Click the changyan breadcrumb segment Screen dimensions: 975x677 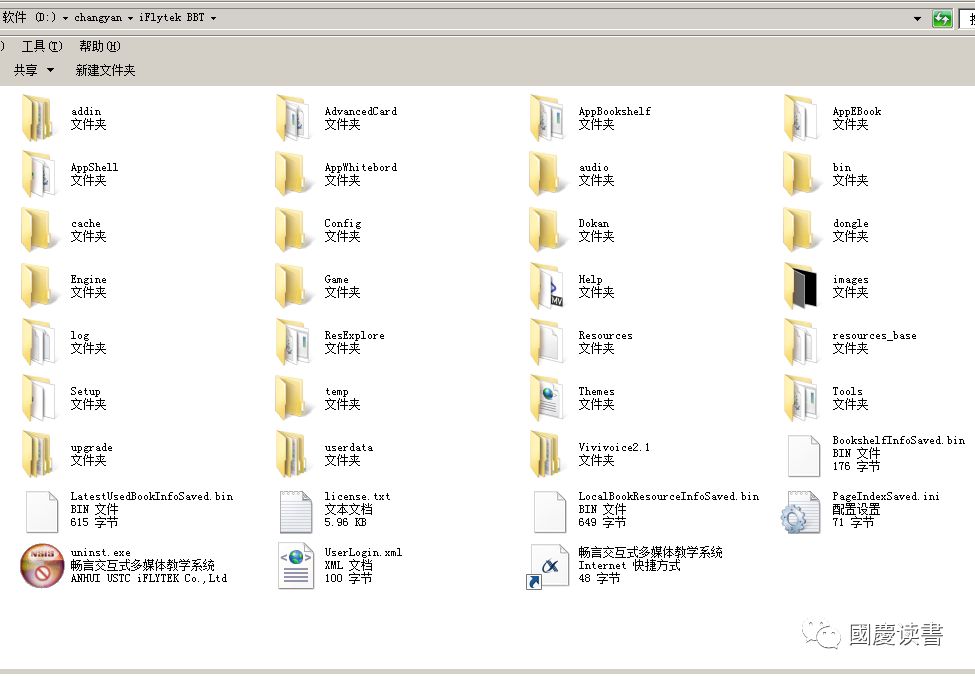point(98,17)
